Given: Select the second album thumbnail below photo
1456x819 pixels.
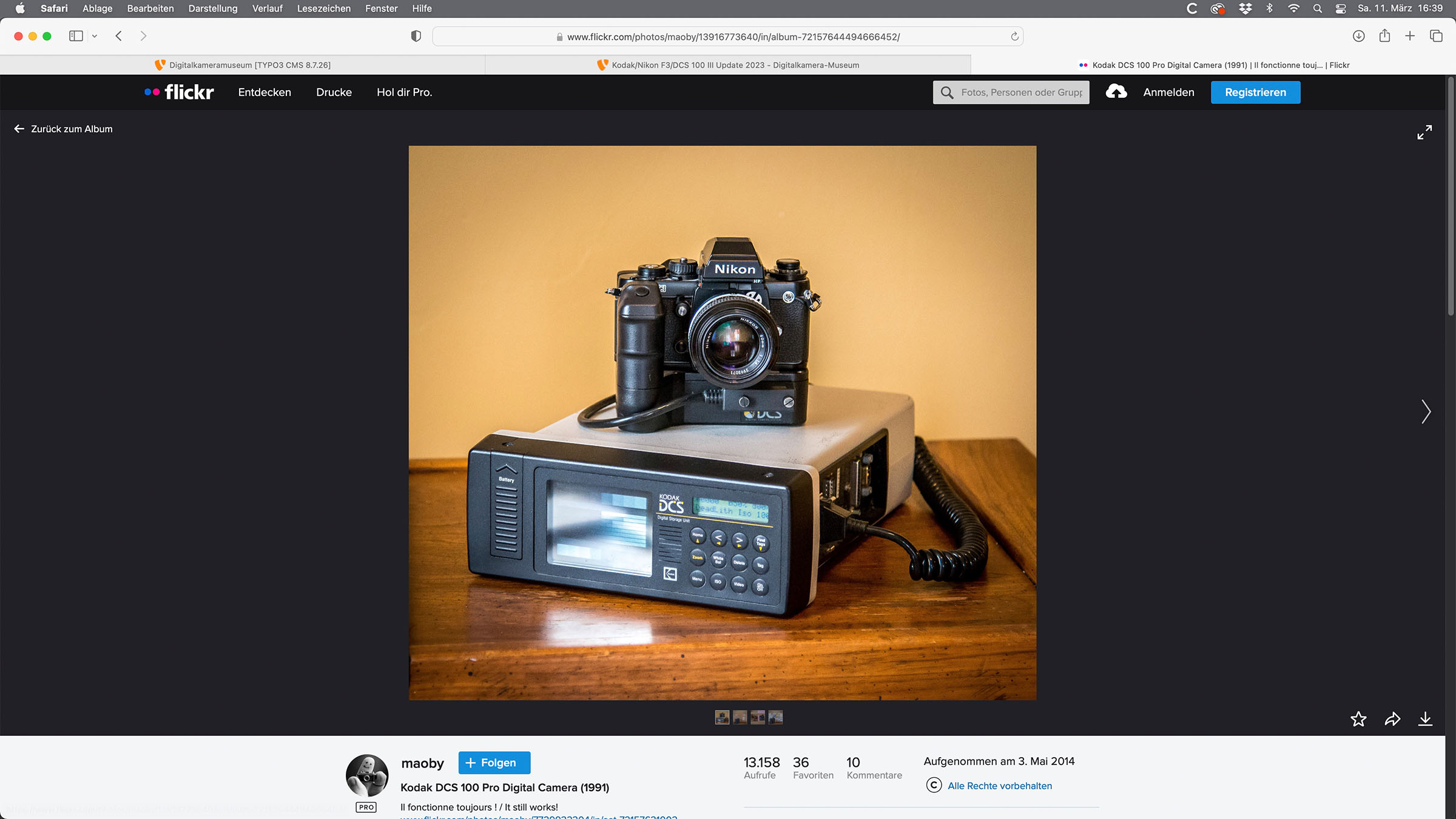Looking at the screenshot, I should coord(740,718).
